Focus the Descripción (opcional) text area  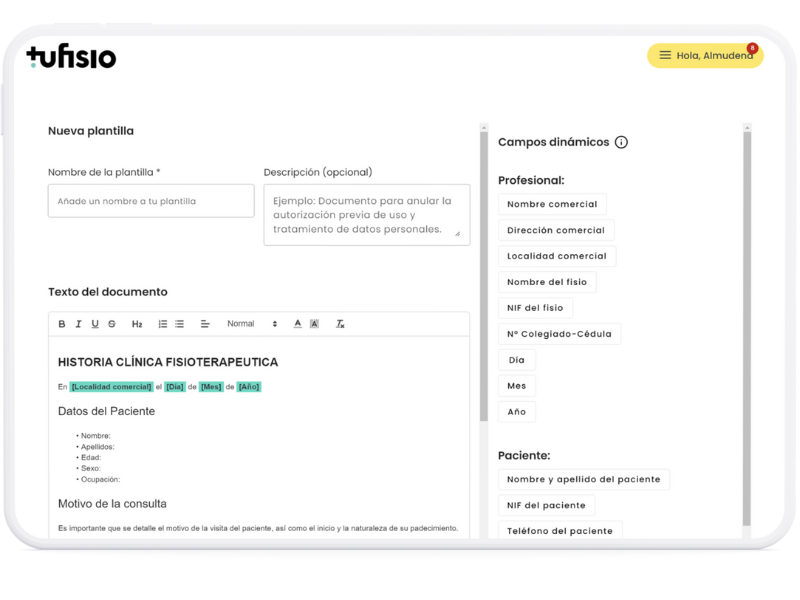367,215
